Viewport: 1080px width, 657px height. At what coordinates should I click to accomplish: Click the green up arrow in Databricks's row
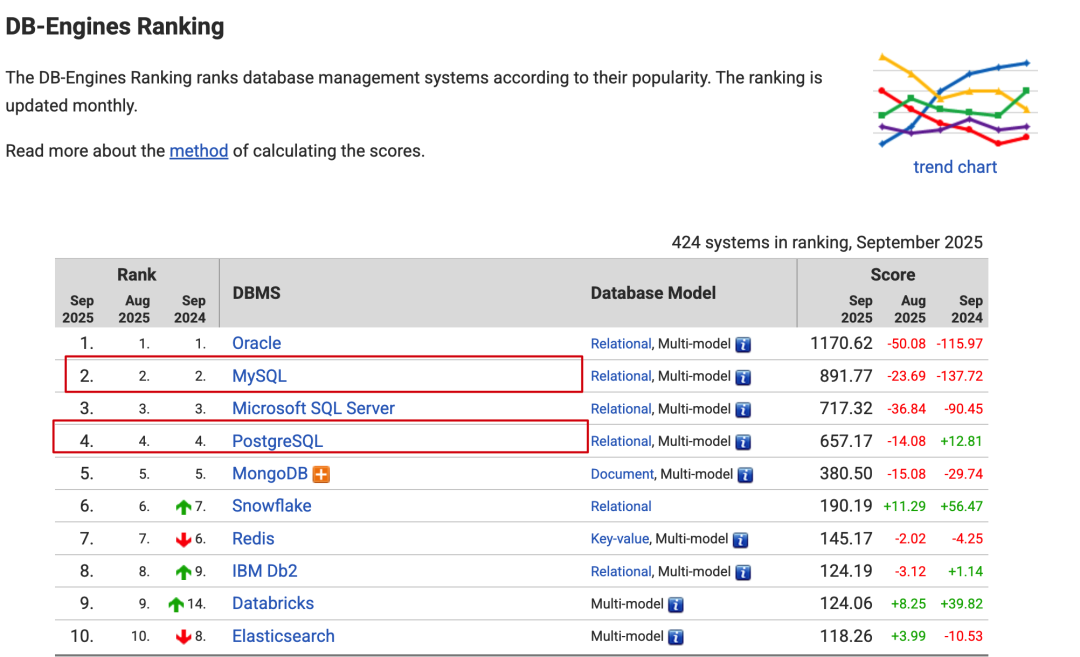(176, 605)
